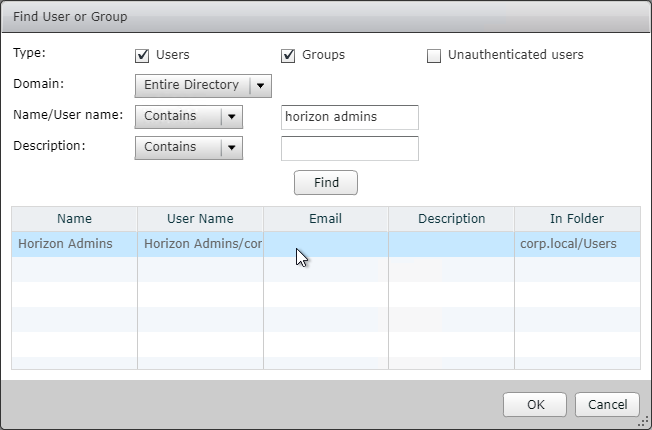Viewport: 652px width, 430px height.
Task: Sort by the In Folder column header
Action: [577, 219]
